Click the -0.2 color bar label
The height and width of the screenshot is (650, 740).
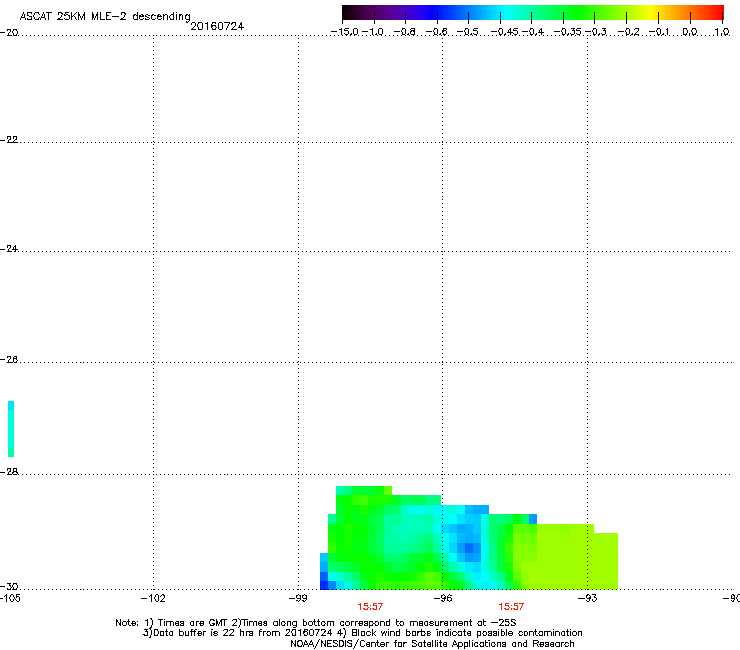(629, 32)
